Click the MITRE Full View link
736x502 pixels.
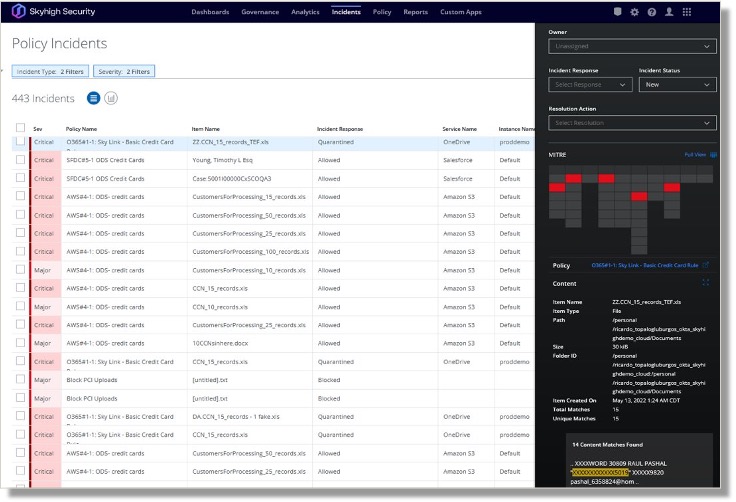pos(697,155)
